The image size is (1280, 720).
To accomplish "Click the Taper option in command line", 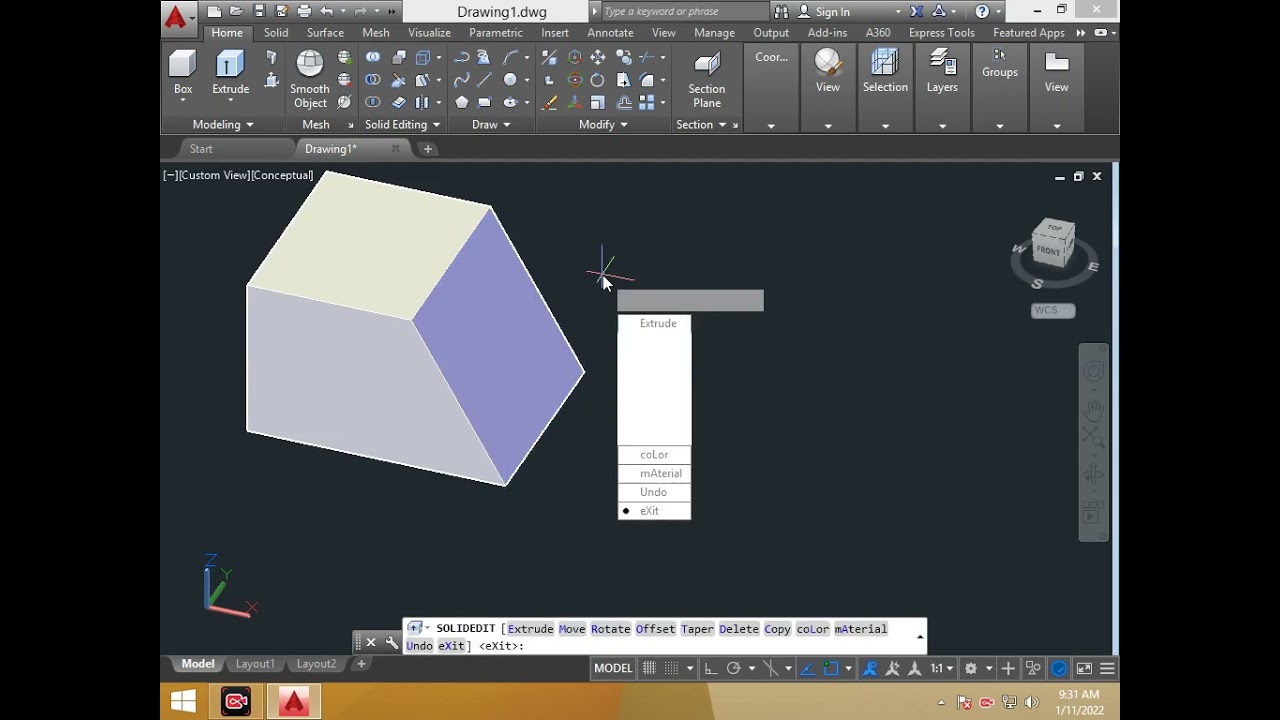I will coord(697,629).
